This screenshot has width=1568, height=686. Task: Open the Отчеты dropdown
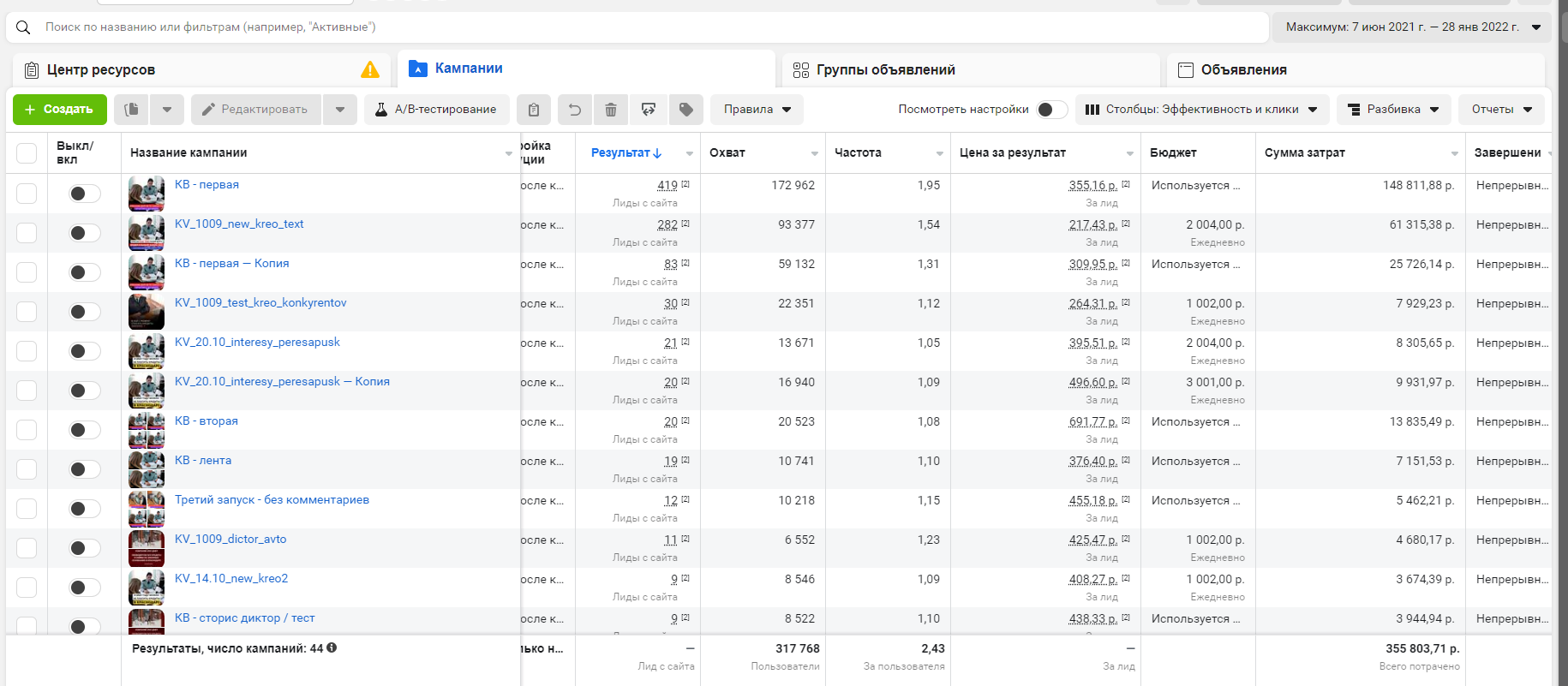pos(1501,110)
